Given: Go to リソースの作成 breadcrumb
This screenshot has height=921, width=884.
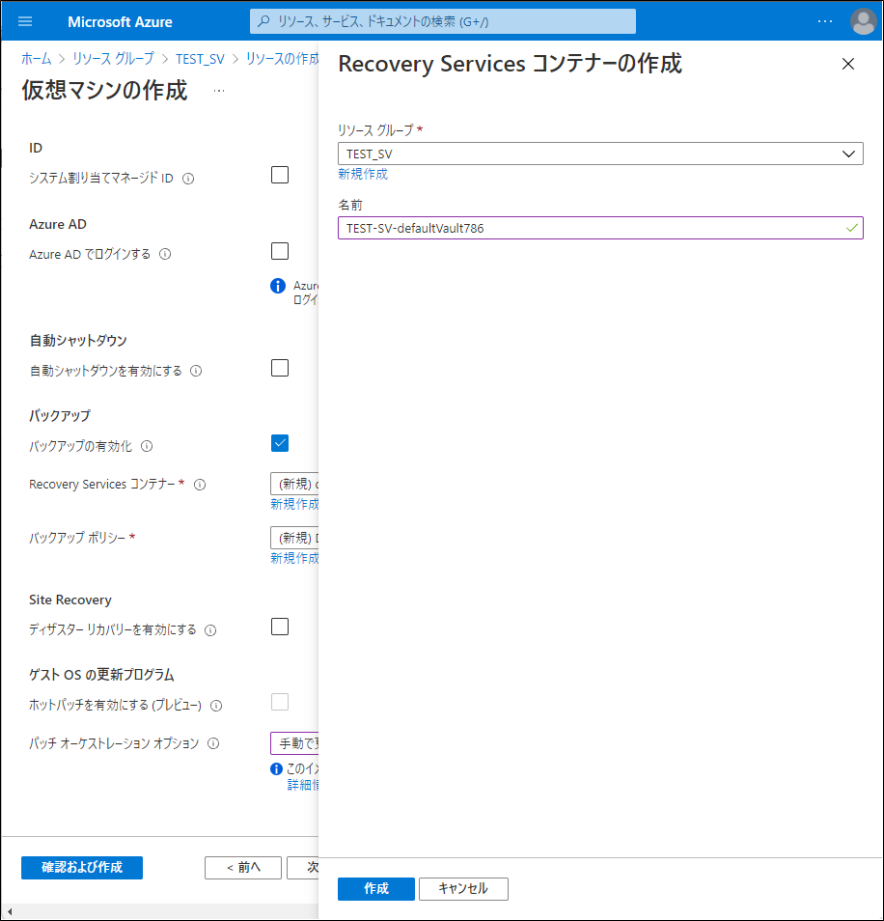Looking at the screenshot, I should [x=282, y=59].
